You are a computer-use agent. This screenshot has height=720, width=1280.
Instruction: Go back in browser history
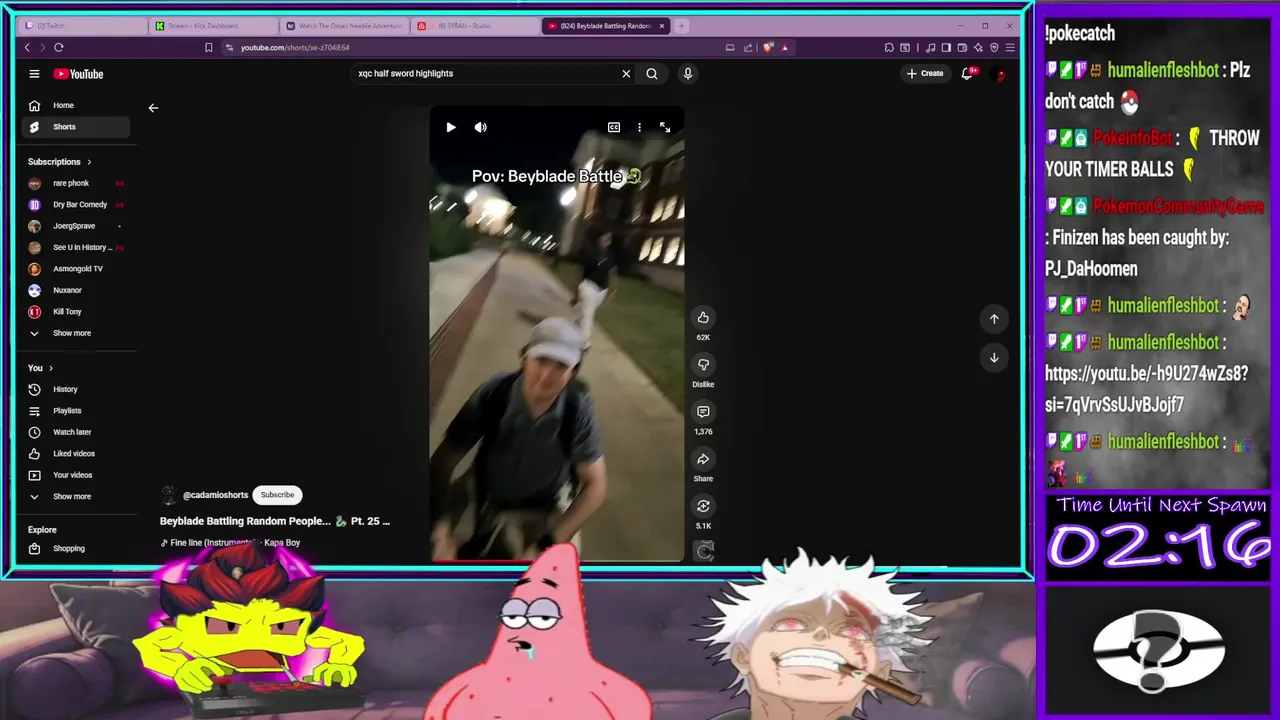27,47
